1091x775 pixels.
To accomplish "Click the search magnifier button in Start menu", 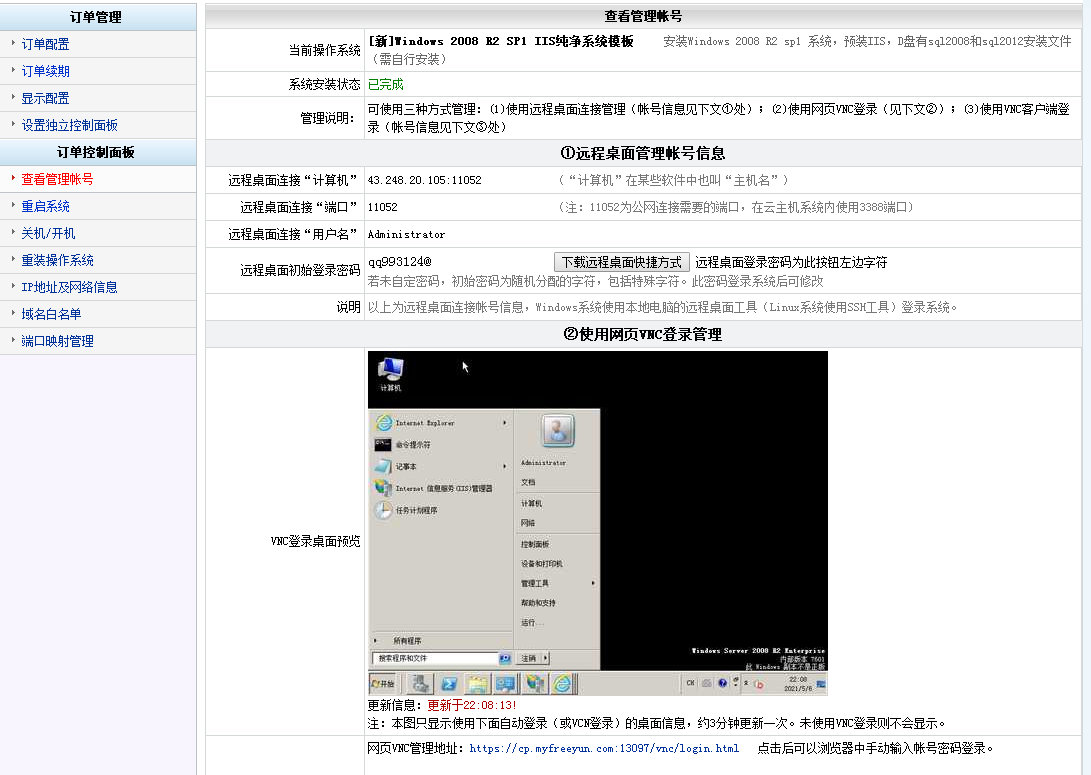I will 505,658.
